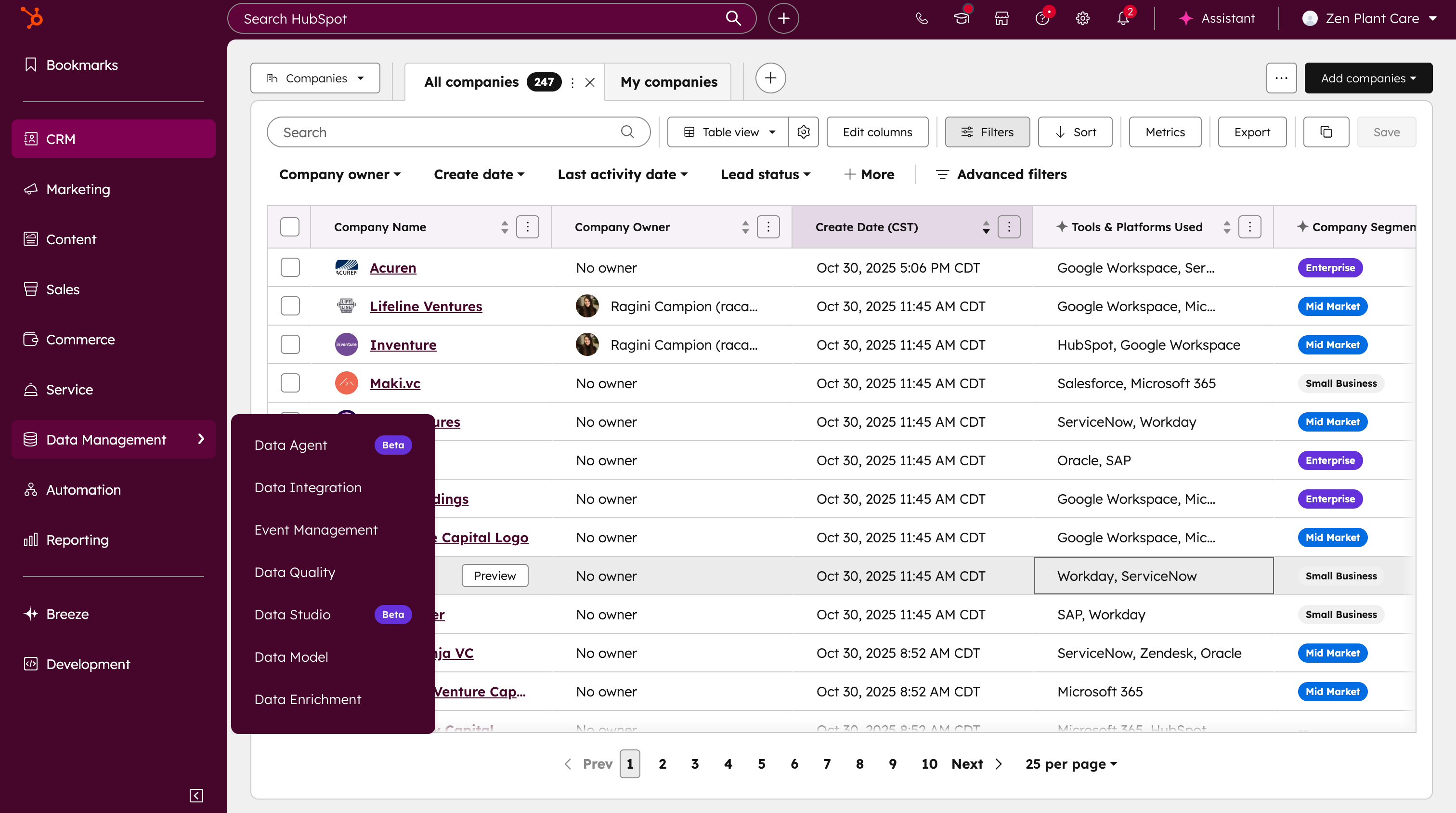Open the Add companies dropdown button
The image size is (1456, 813).
point(1368,78)
